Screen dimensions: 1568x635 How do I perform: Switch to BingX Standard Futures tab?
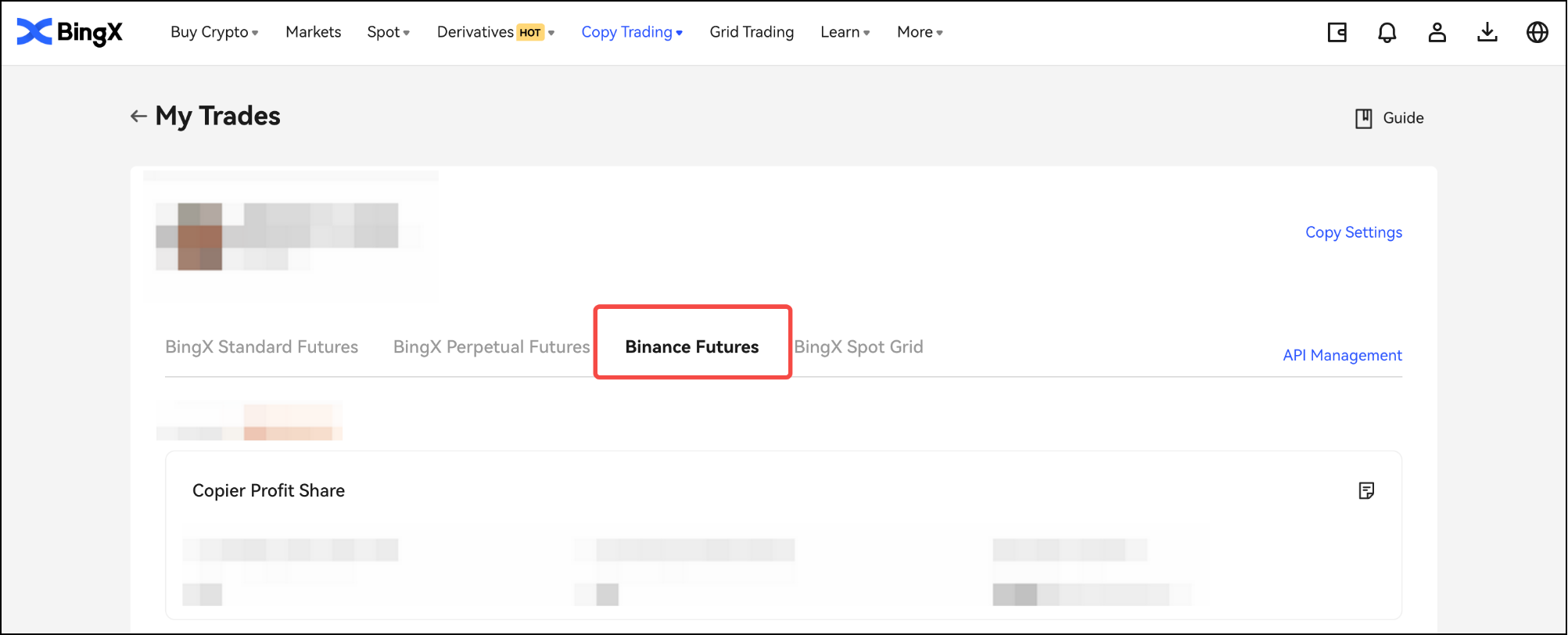[x=261, y=346]
